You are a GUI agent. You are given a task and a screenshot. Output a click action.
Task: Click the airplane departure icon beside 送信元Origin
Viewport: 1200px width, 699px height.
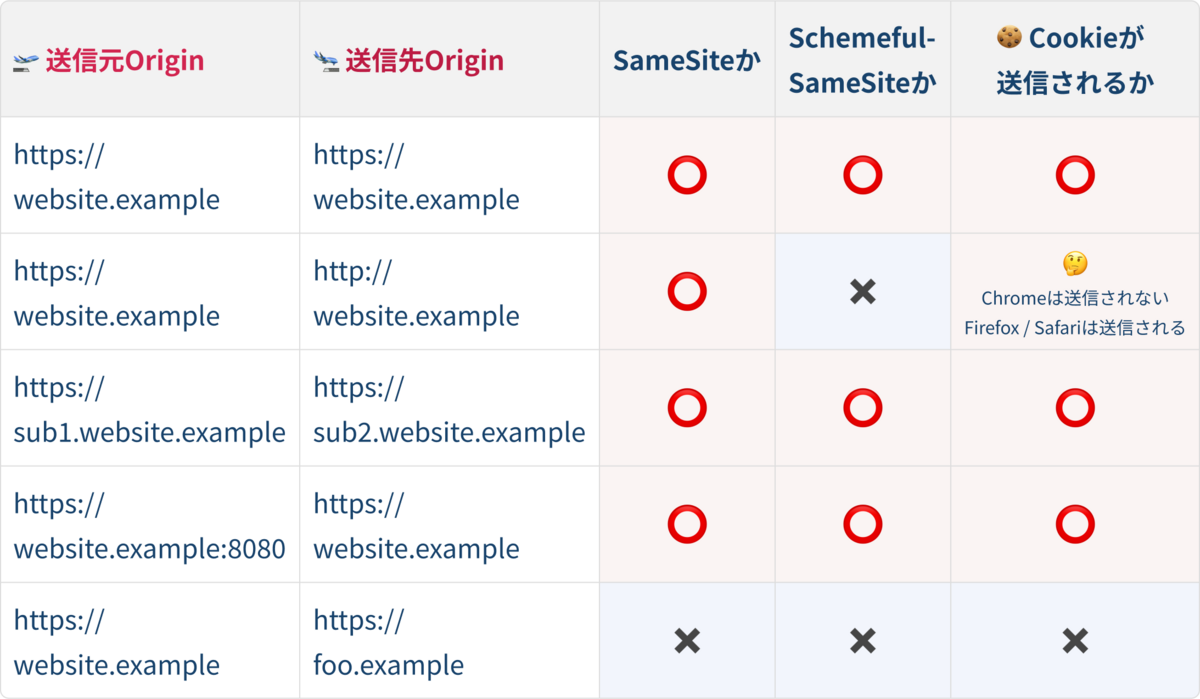[25, 62]
